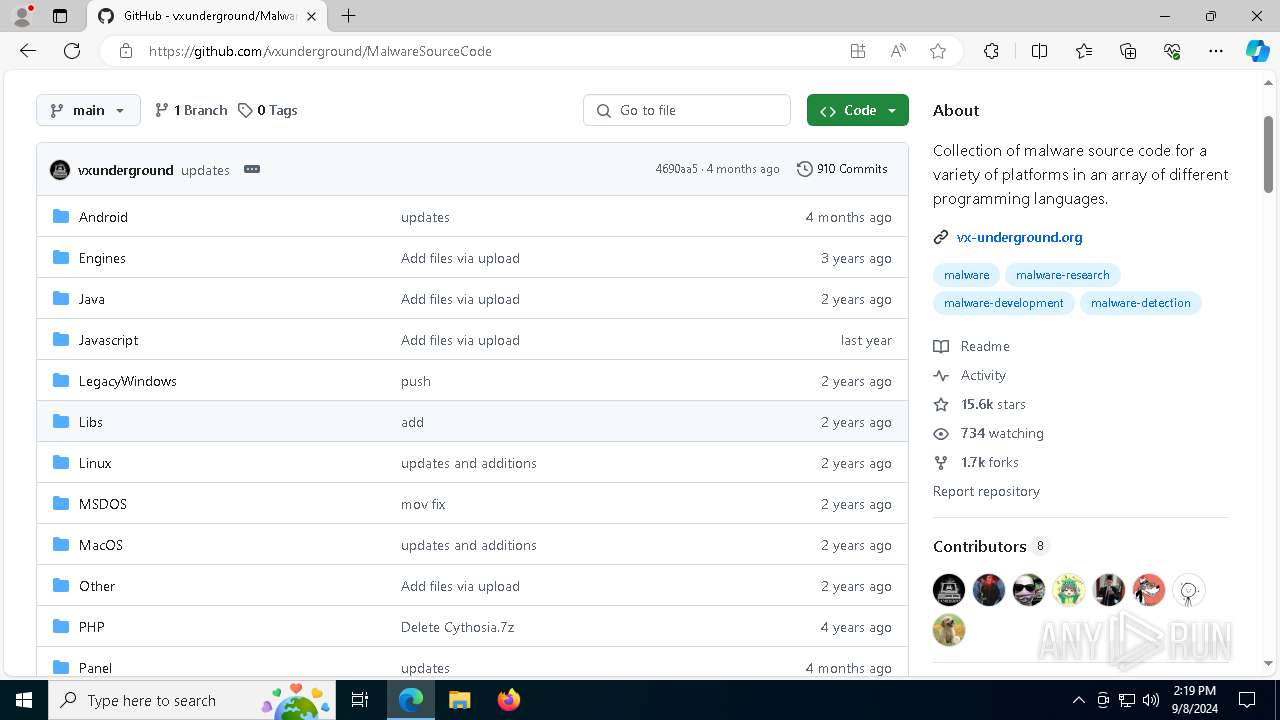Select the malware-detection topic tag
The height and width of the screenshot is (720, 1280).
1140,302
